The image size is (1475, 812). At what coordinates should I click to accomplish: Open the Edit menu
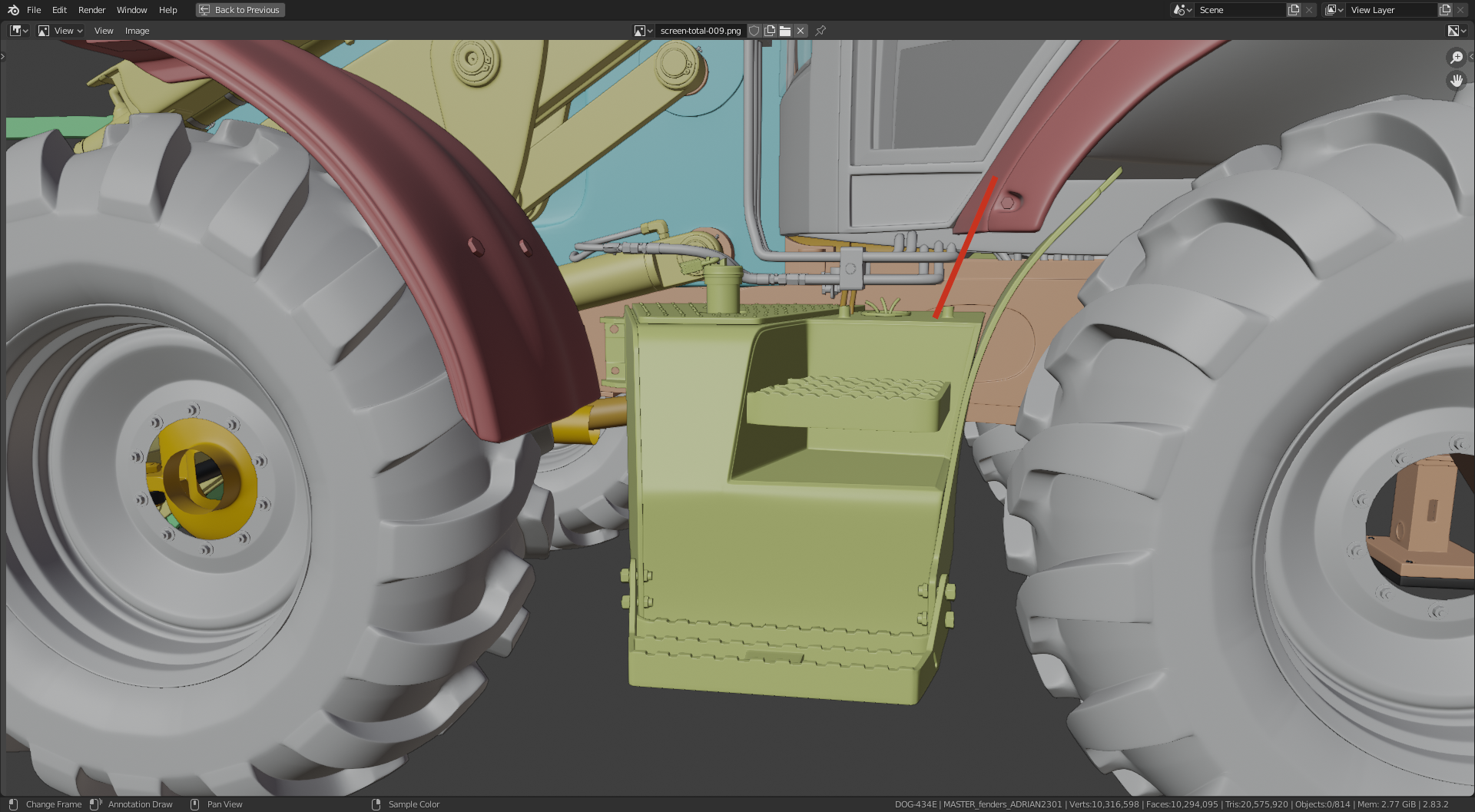click(x=59, y=10)
